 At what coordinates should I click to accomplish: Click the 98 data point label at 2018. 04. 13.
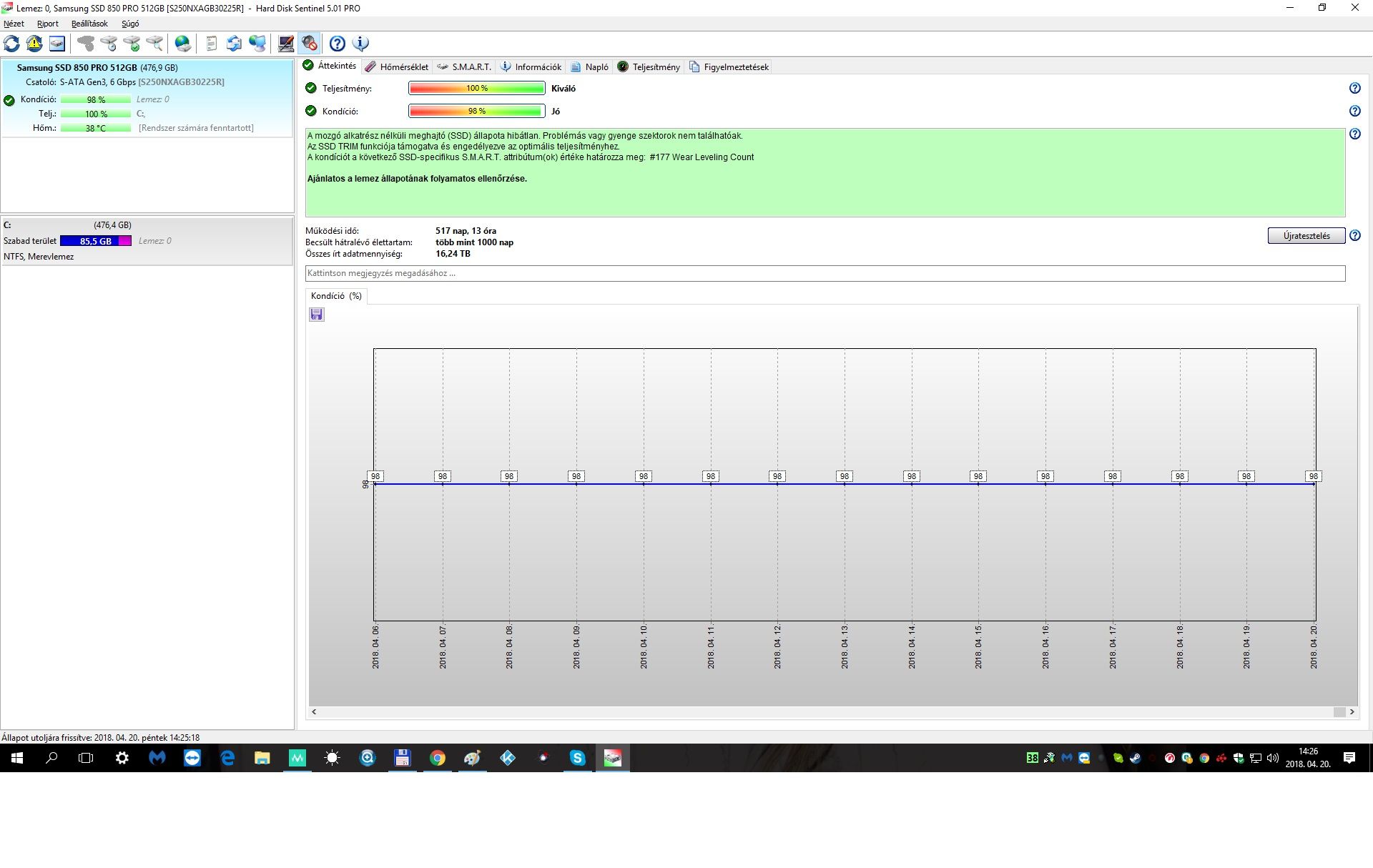pos(845,476)
